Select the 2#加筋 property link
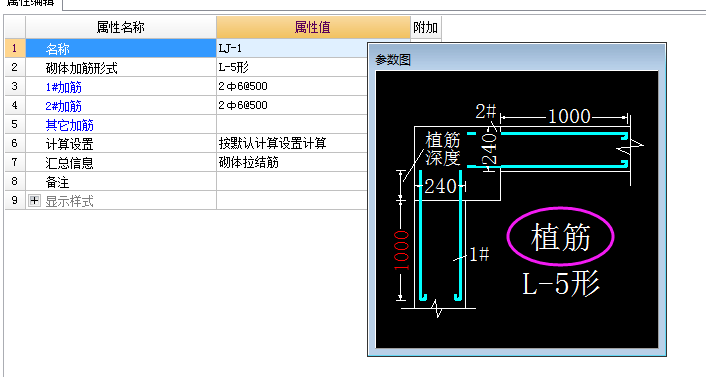706x377 pixels. pos(63,106)
